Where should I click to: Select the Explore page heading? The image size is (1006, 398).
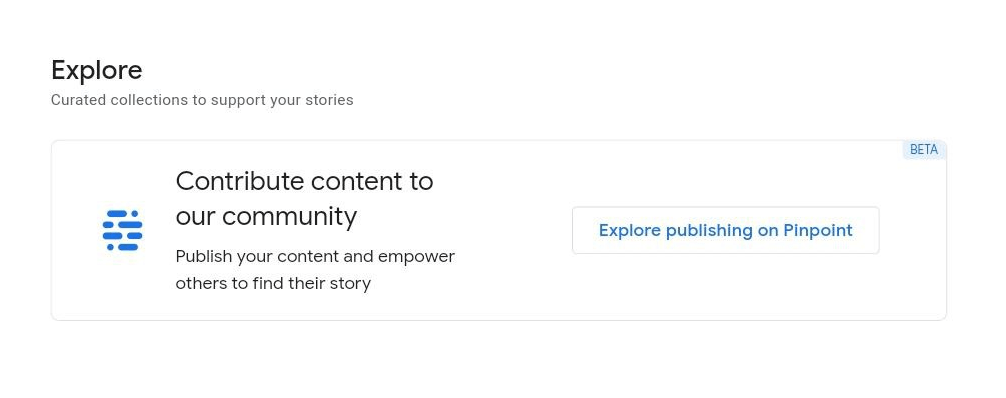(97, 70)
